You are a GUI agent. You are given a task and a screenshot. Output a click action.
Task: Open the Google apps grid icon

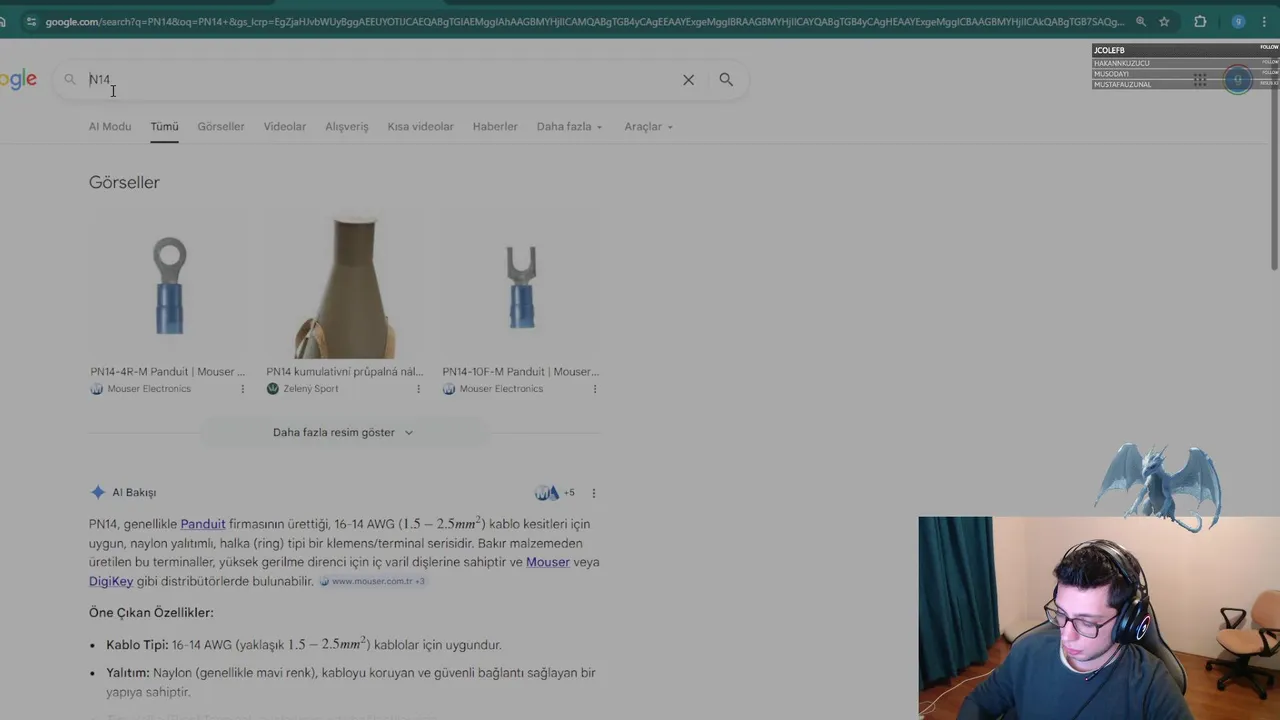point(1199,80)
